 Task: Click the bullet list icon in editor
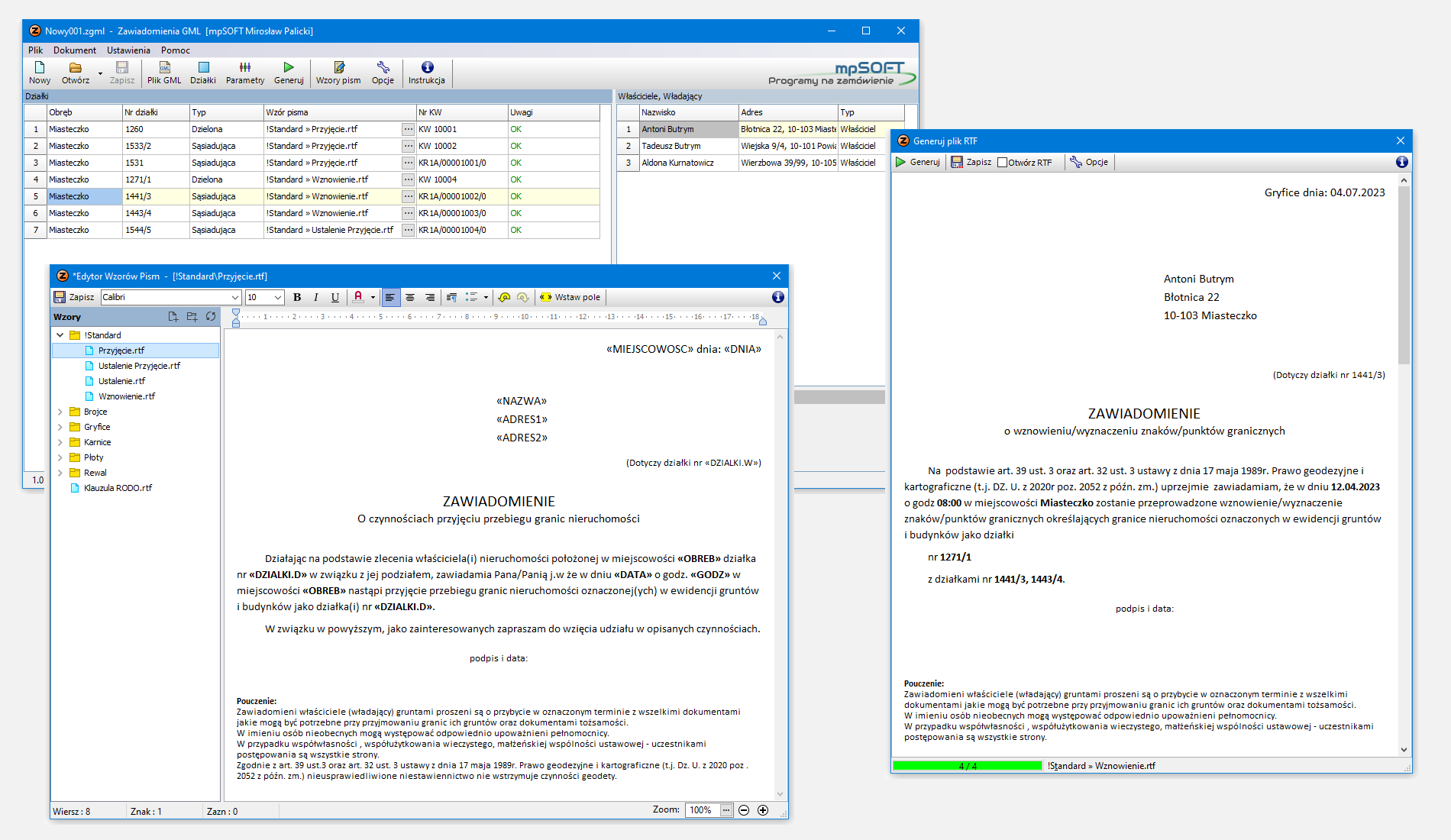472,297
